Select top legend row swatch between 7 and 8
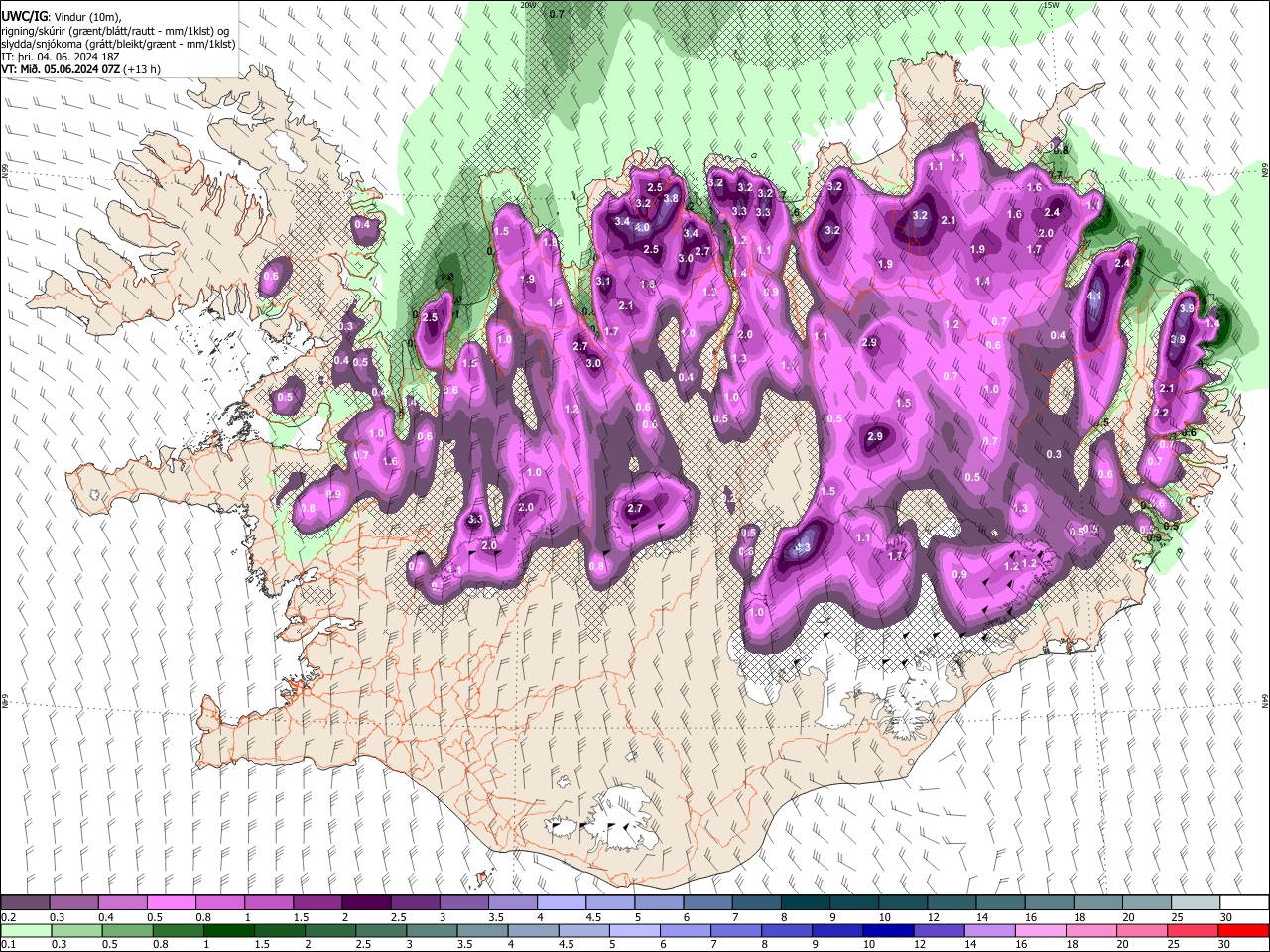Image resolution: width=1270 pixels, height=952 pixels. [x=756, y=903]
